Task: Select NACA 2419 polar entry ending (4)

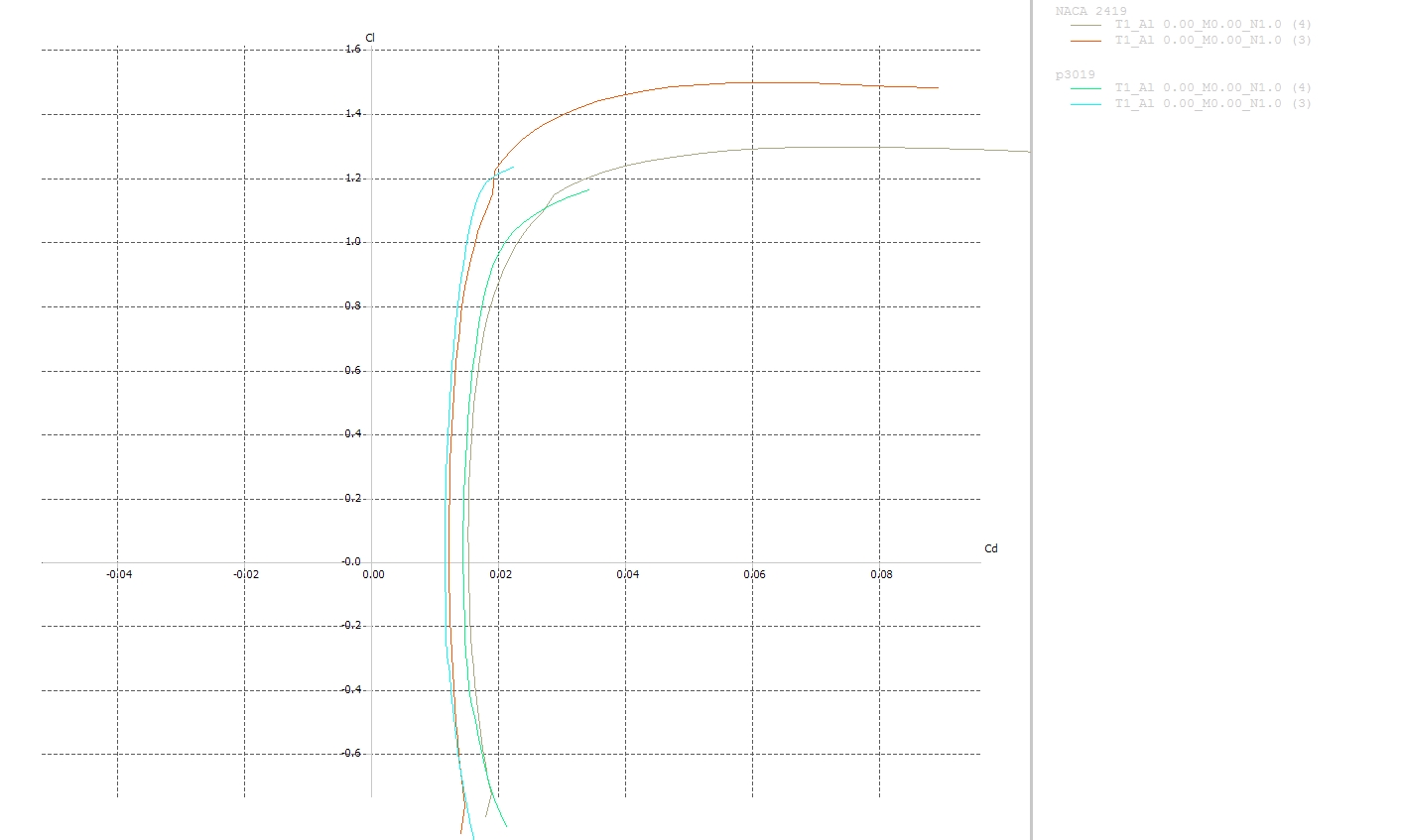Action: click(x=1212, y=25)
